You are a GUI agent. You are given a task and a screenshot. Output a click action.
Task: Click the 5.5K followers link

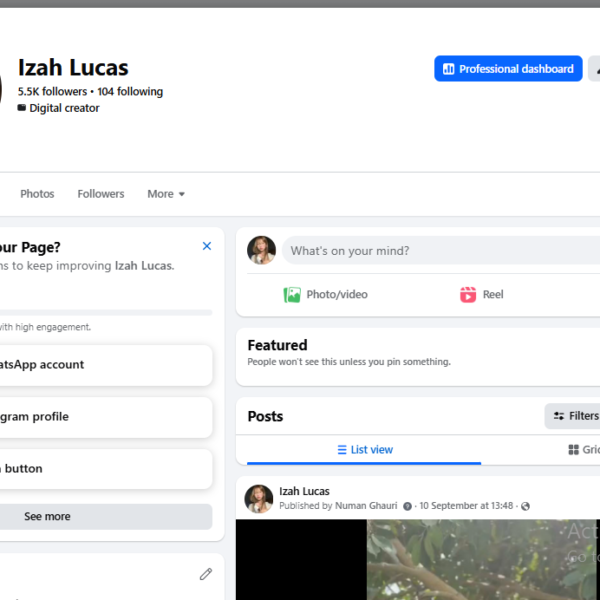(x=52, y=92)
